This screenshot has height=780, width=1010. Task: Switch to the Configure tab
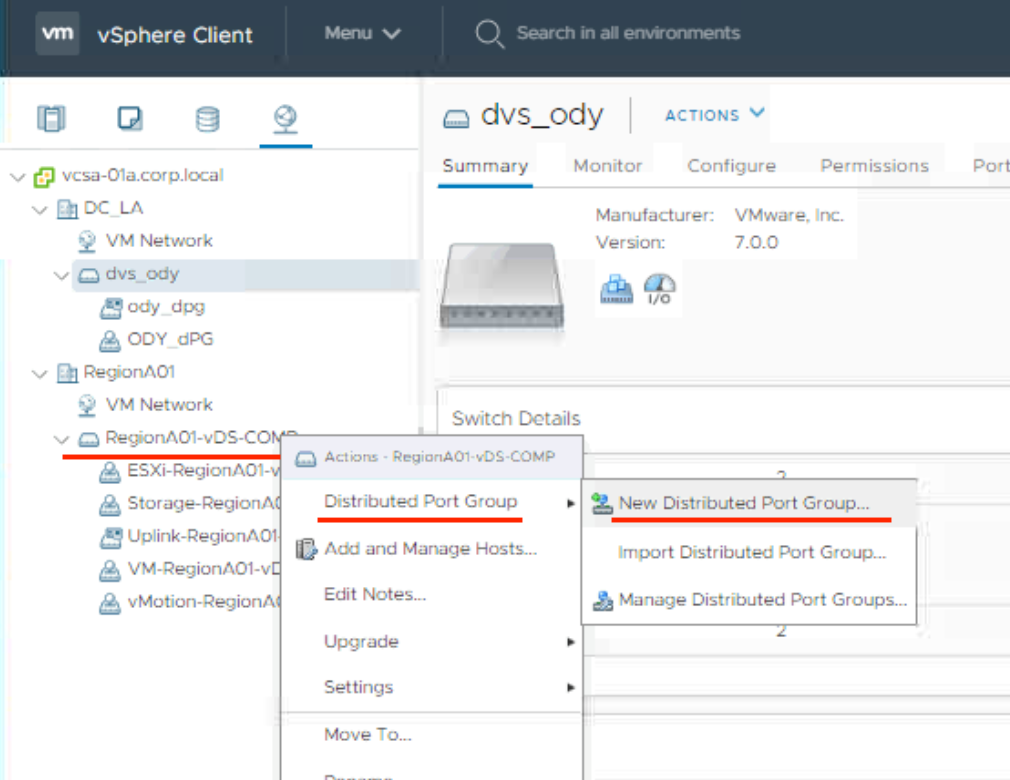click(x=731, y=166)
